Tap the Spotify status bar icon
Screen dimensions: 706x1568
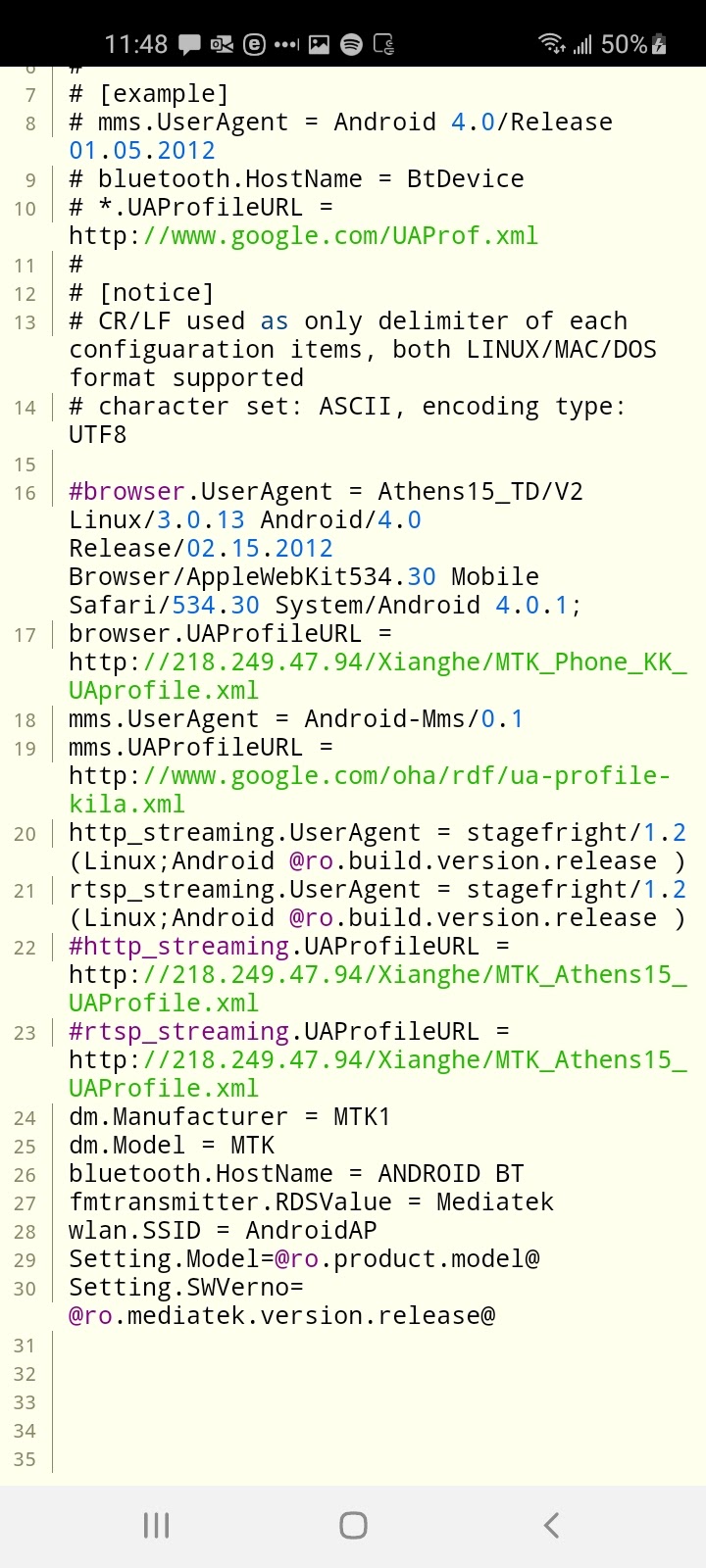click(351, 44)
